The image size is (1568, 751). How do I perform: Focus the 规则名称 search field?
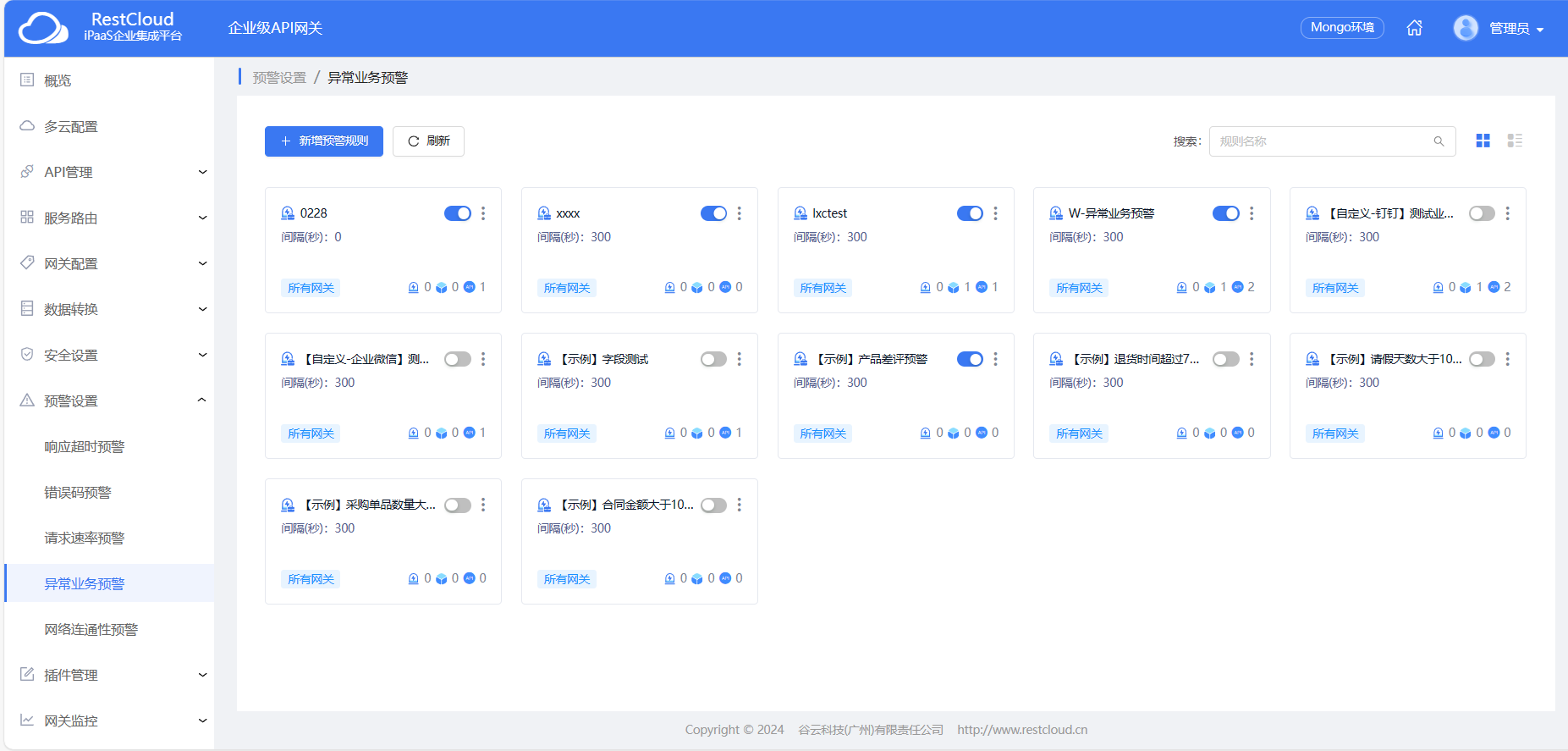1332,141
